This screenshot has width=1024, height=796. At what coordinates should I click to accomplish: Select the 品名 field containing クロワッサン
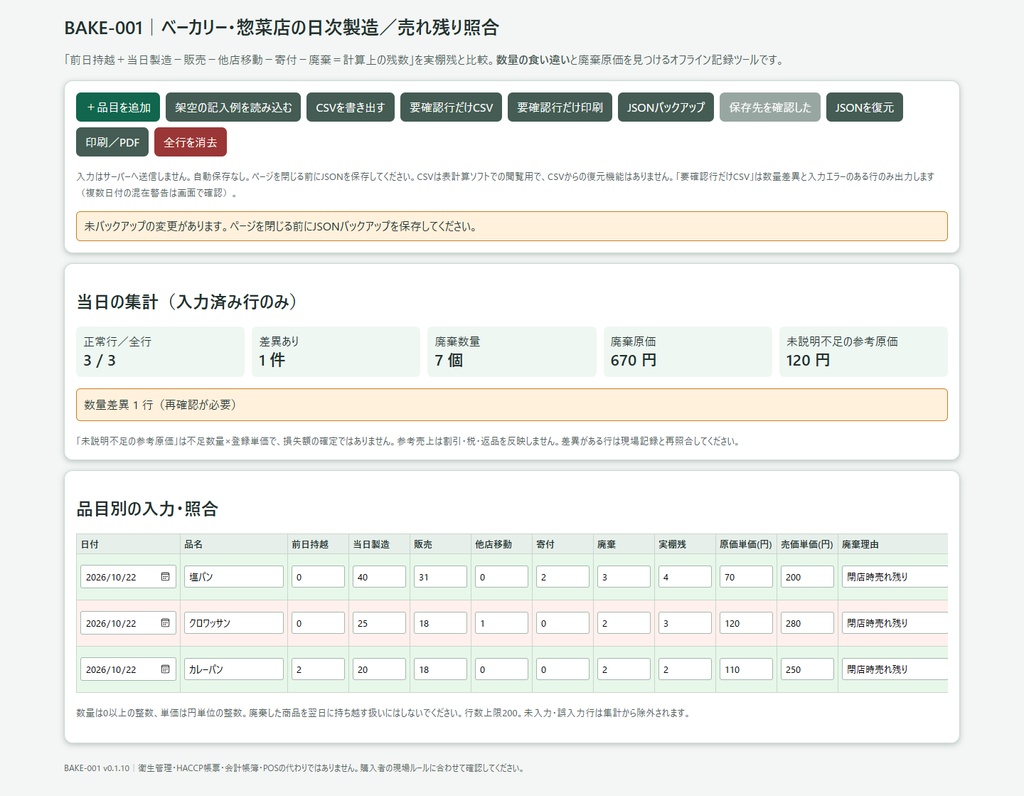click(234, 623)
